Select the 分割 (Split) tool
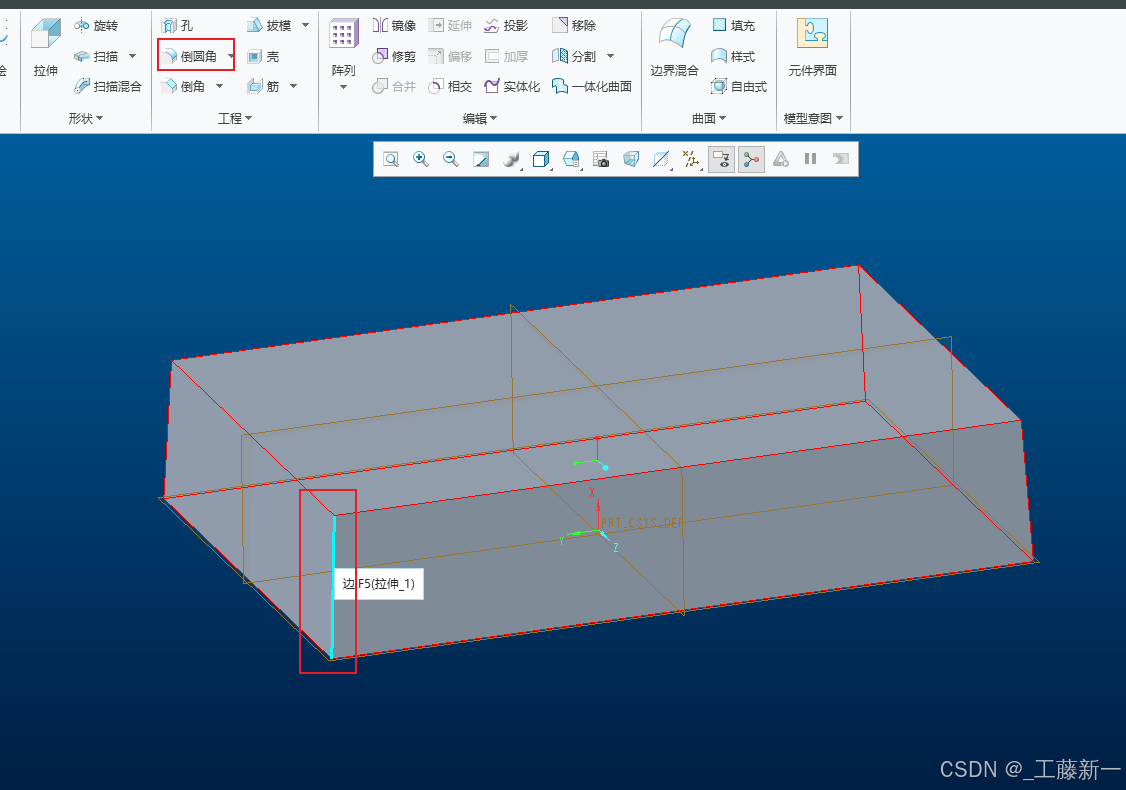This screenshot has width=1126, height=790. pos(574,56)
